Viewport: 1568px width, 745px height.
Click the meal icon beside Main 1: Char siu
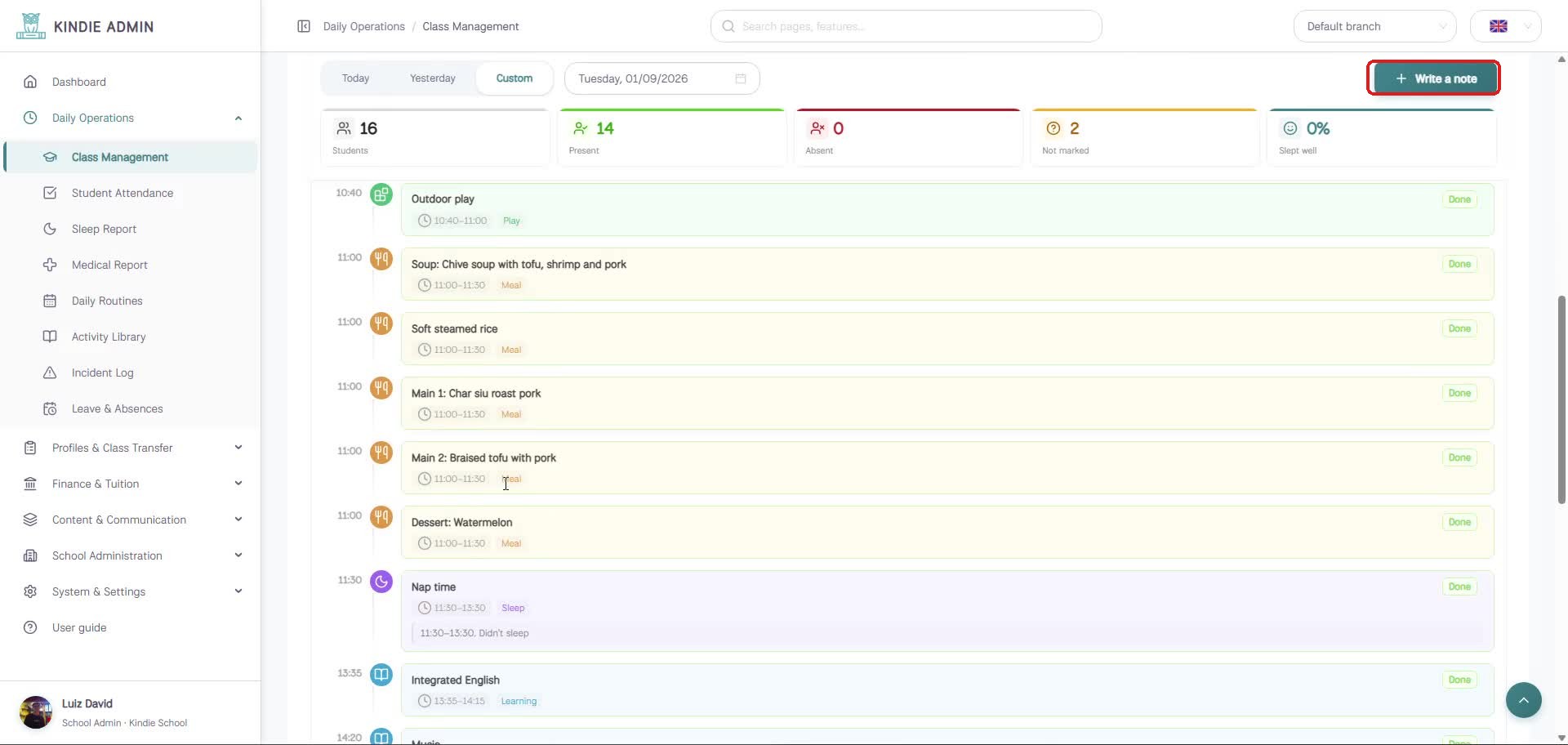(381, 388)
